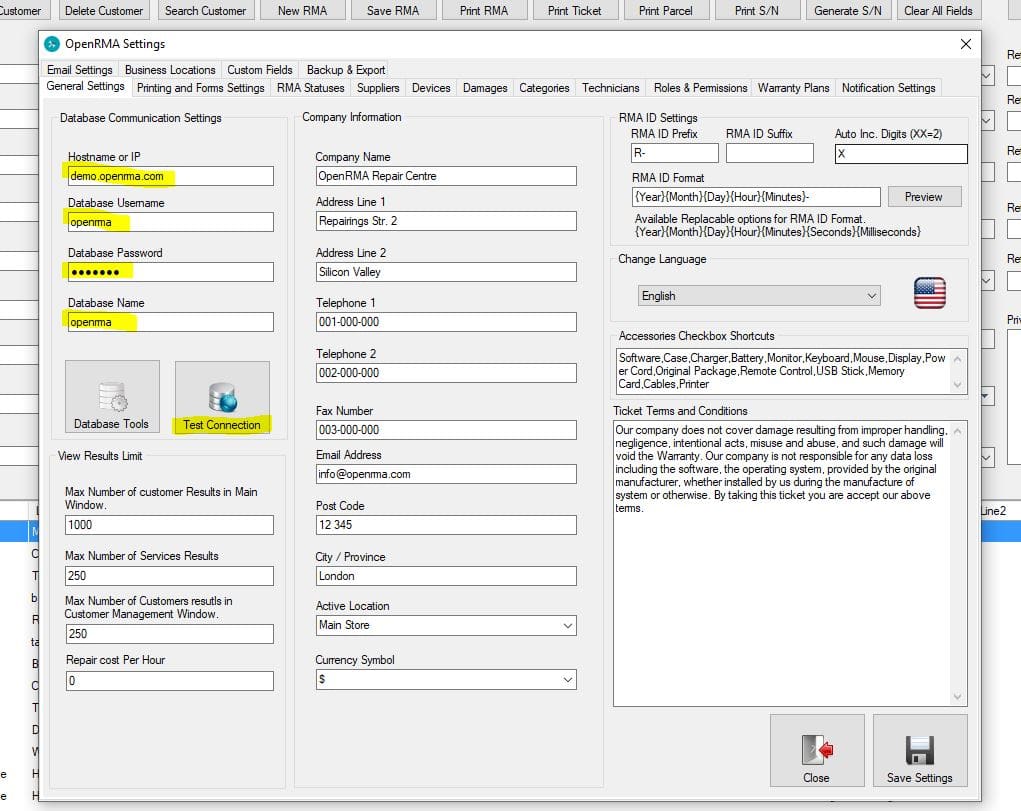Click the Email Address field

(x=446, y=474)
